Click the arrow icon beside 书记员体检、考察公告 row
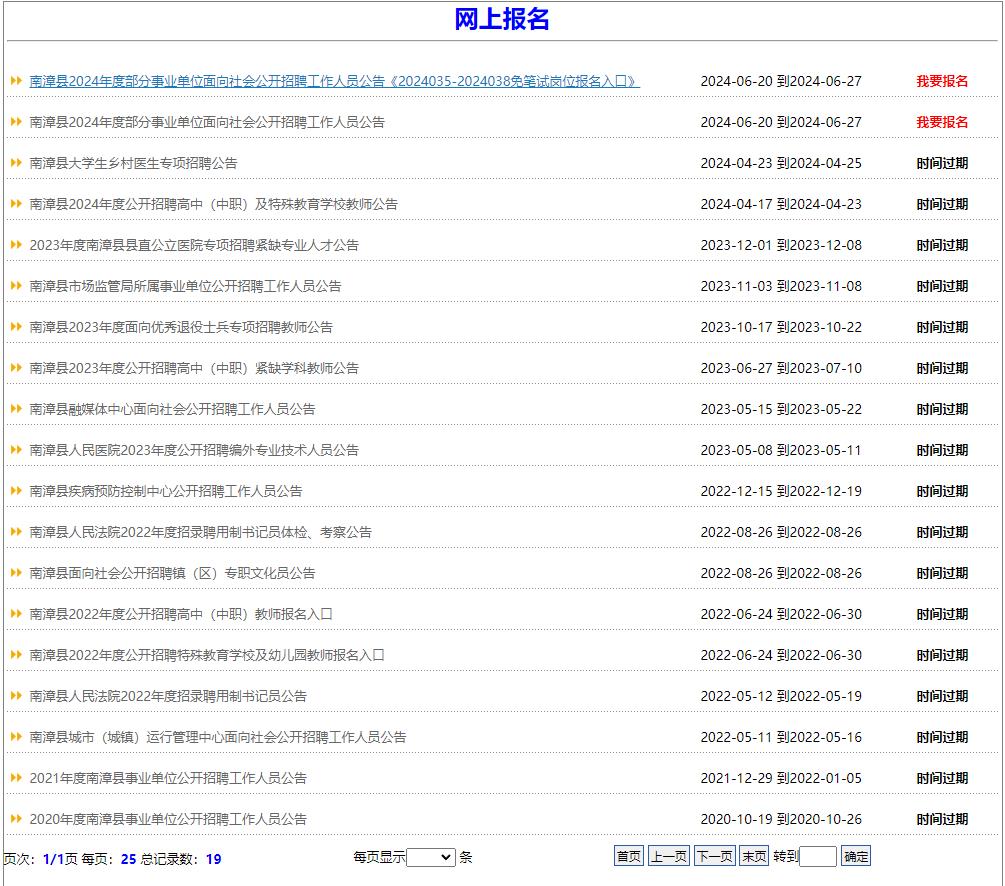The width and height of the screenshot is (1005, 886). (x=16, y=532)
